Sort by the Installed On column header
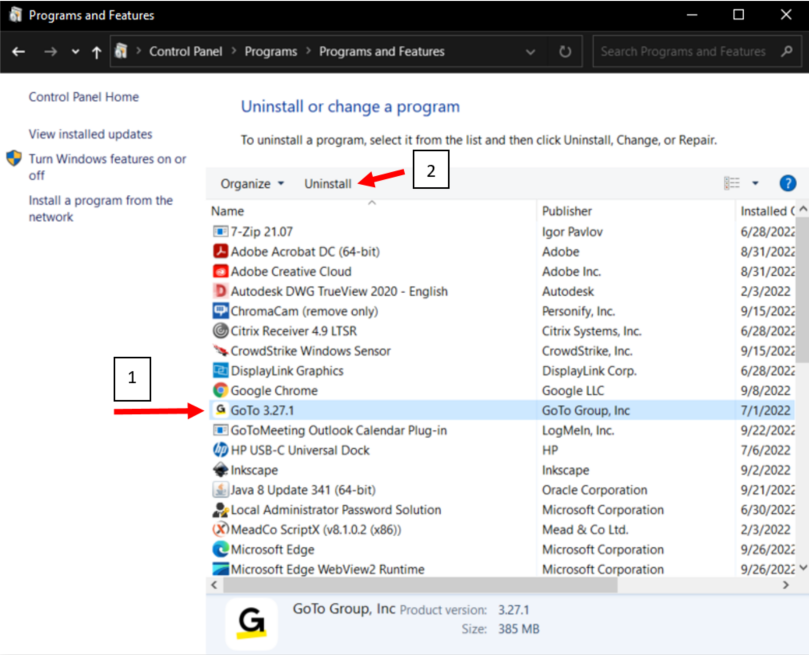The width and height of the screenshot is (809, 655). click(x=766, y=211)
